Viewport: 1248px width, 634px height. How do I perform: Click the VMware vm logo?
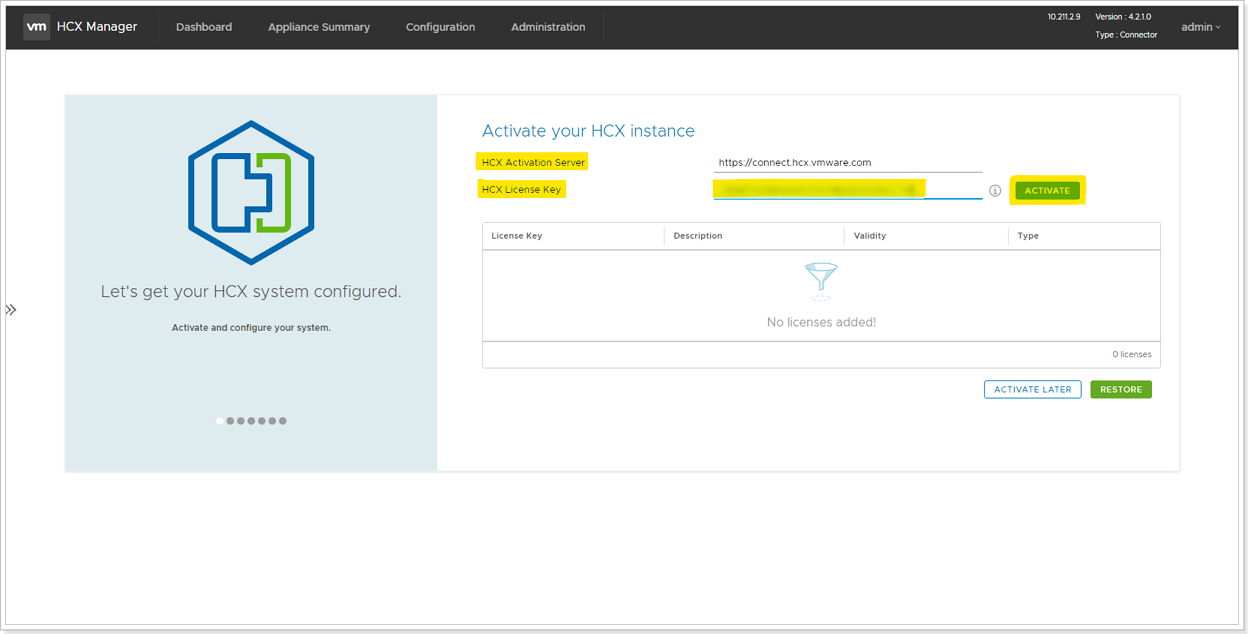coord(37,27)
